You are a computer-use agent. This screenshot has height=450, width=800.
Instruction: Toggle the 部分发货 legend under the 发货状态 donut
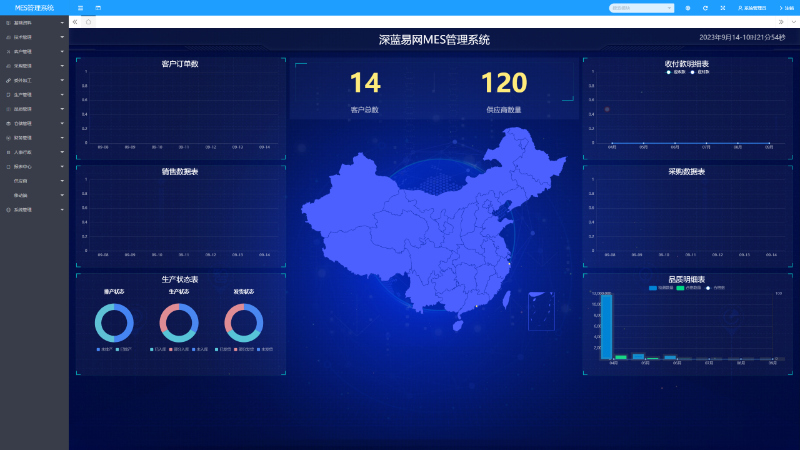pyautogui.click(x=244, y=349)
